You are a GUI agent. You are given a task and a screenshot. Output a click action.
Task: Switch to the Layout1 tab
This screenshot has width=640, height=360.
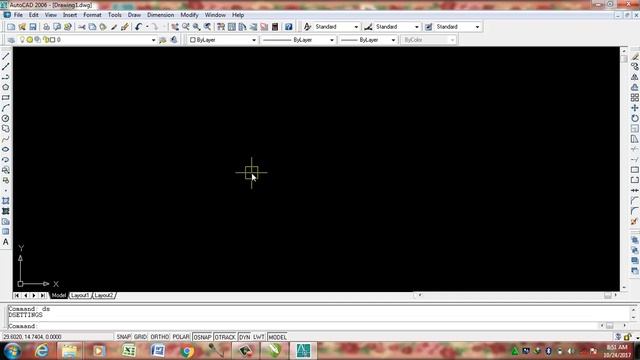tap(80, 295)
